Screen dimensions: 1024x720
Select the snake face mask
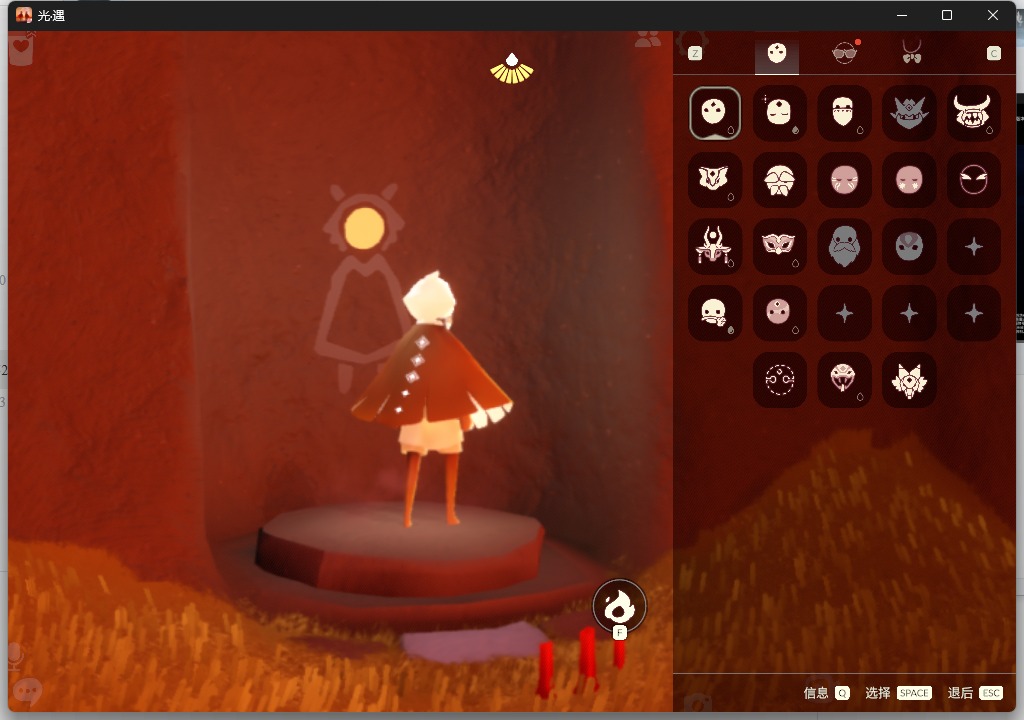pos(845,380)
